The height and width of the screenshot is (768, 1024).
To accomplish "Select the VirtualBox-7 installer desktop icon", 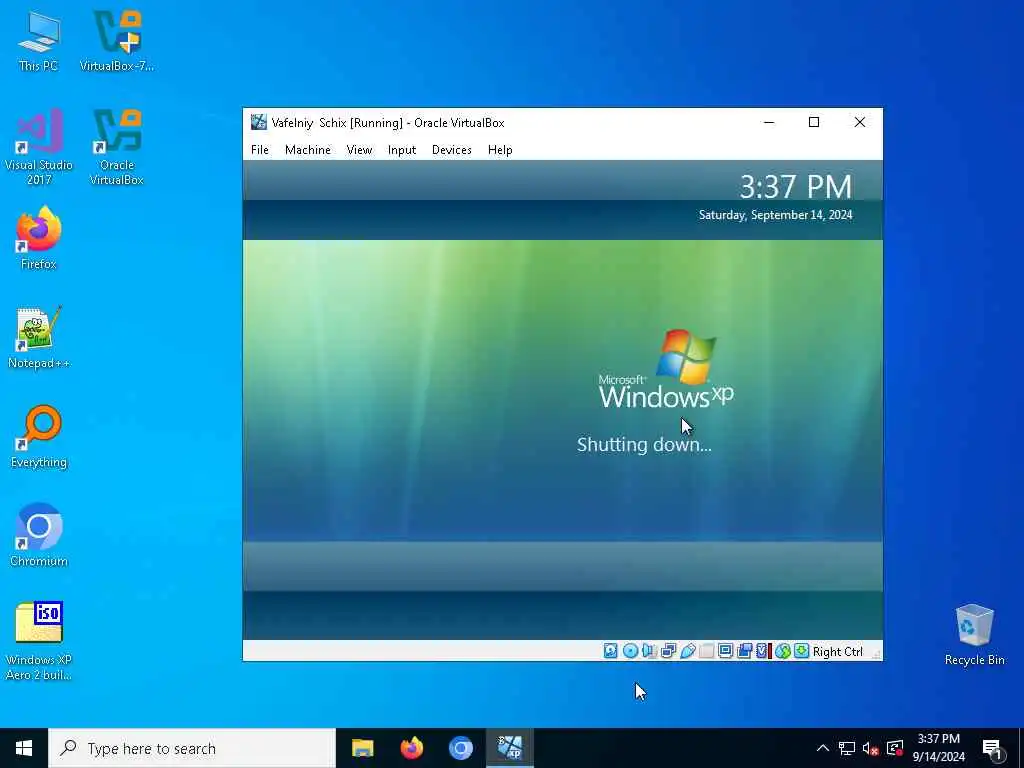I will (117, 41).
